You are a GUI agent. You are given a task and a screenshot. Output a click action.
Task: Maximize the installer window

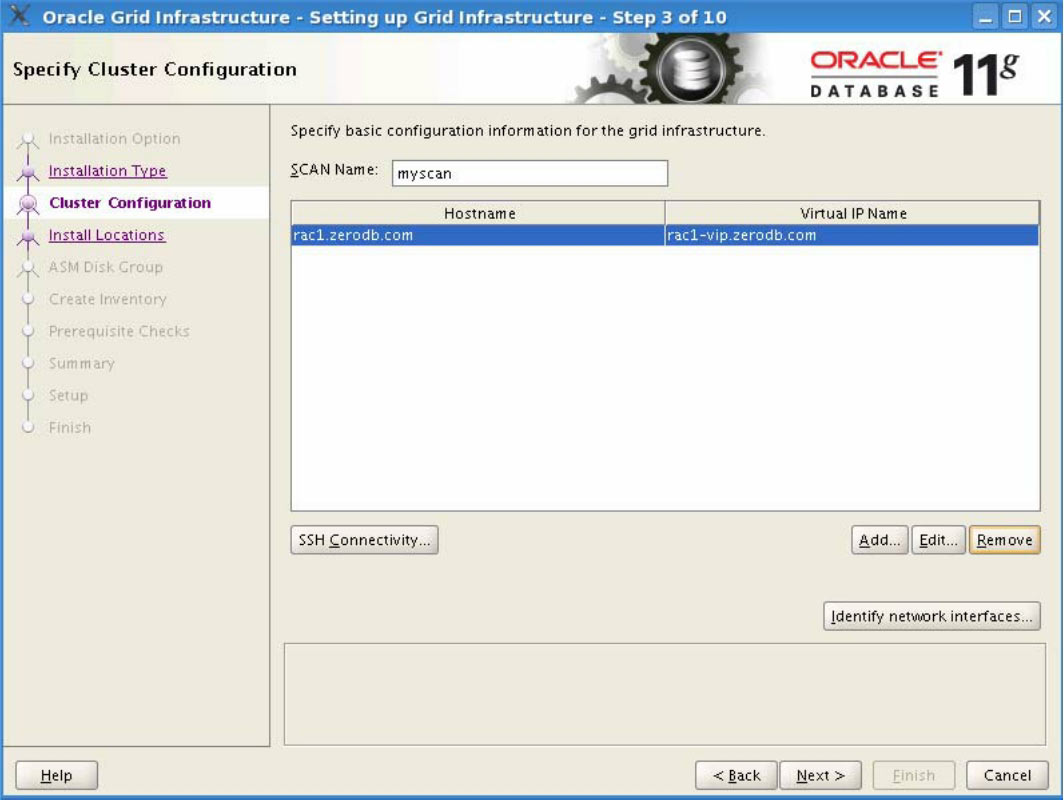(x=1015, y=17)
